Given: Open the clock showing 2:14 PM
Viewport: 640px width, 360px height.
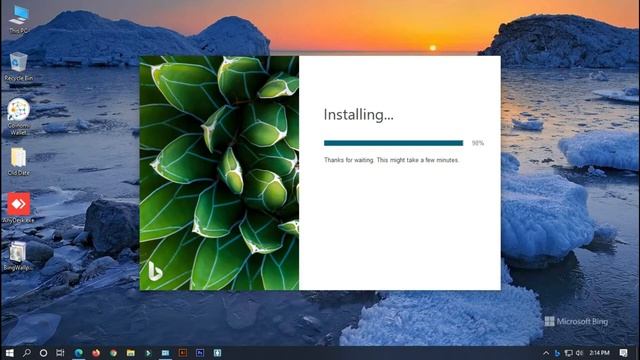Looking at the screenshot, I should pos(599,353).
